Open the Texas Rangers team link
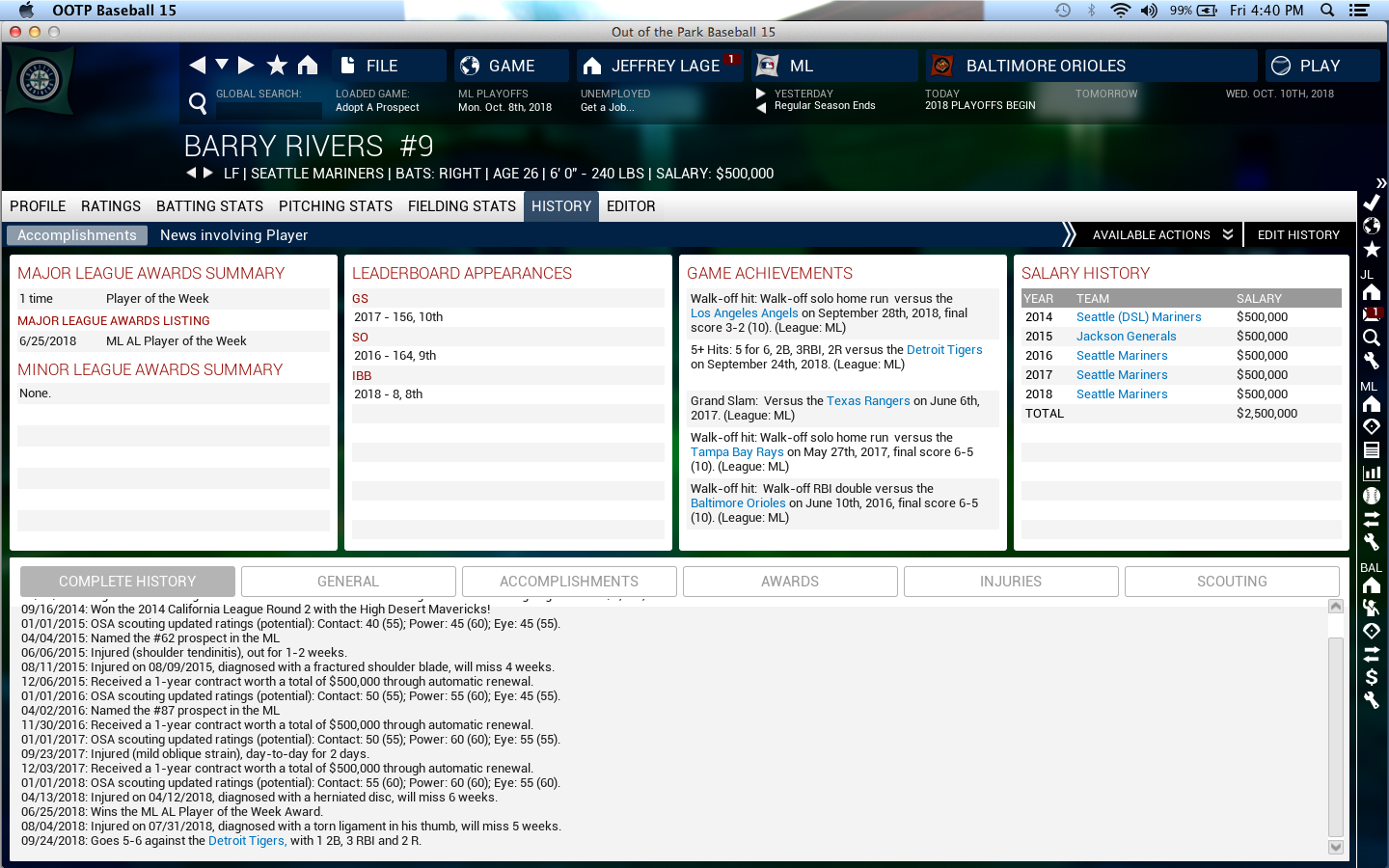1389x868 pixels. 868,401
